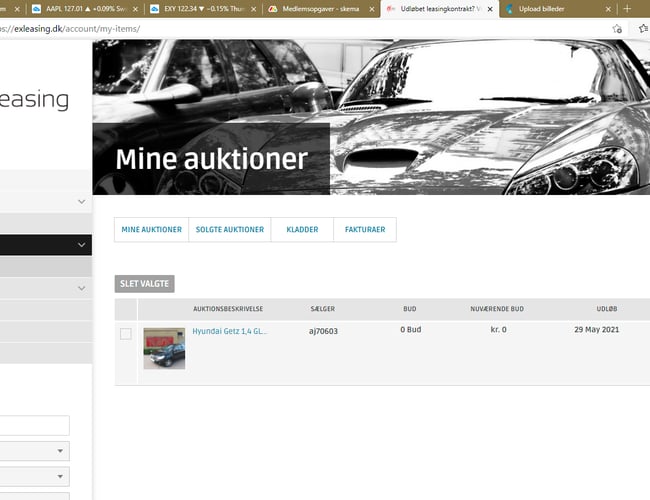Click seller name aj70603
This screenshot has width=650, height=500.
pyautogui.click(x=323, y=331)
